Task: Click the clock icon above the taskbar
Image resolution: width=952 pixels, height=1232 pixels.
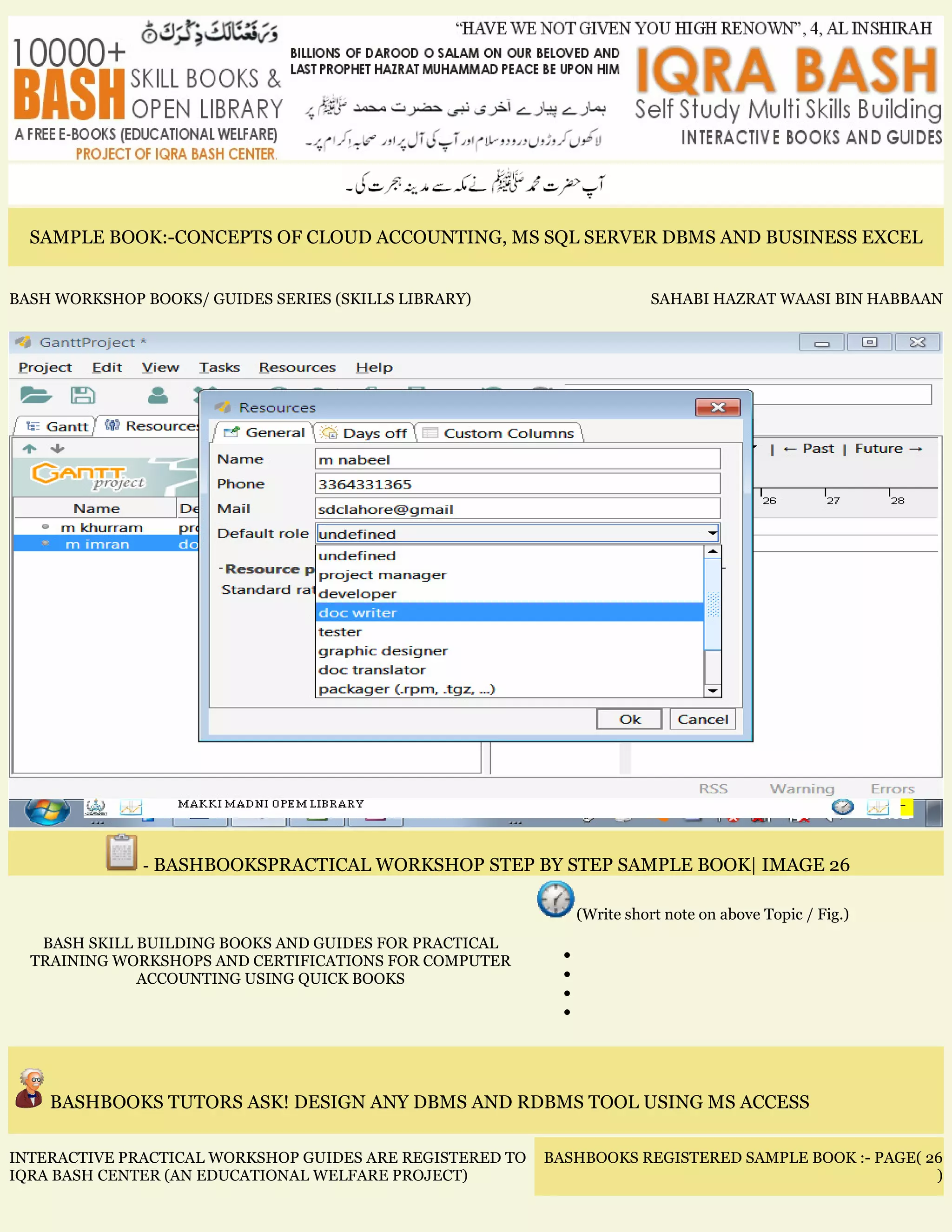Action: point(843,807)
